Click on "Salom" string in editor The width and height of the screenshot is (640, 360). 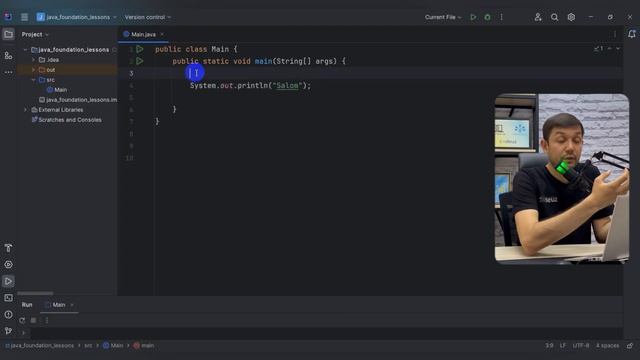287,86
